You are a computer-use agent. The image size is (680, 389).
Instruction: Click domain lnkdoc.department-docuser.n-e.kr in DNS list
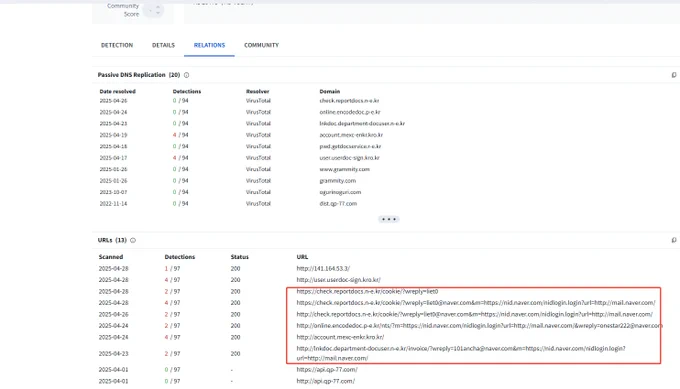[x=362, y=124]
